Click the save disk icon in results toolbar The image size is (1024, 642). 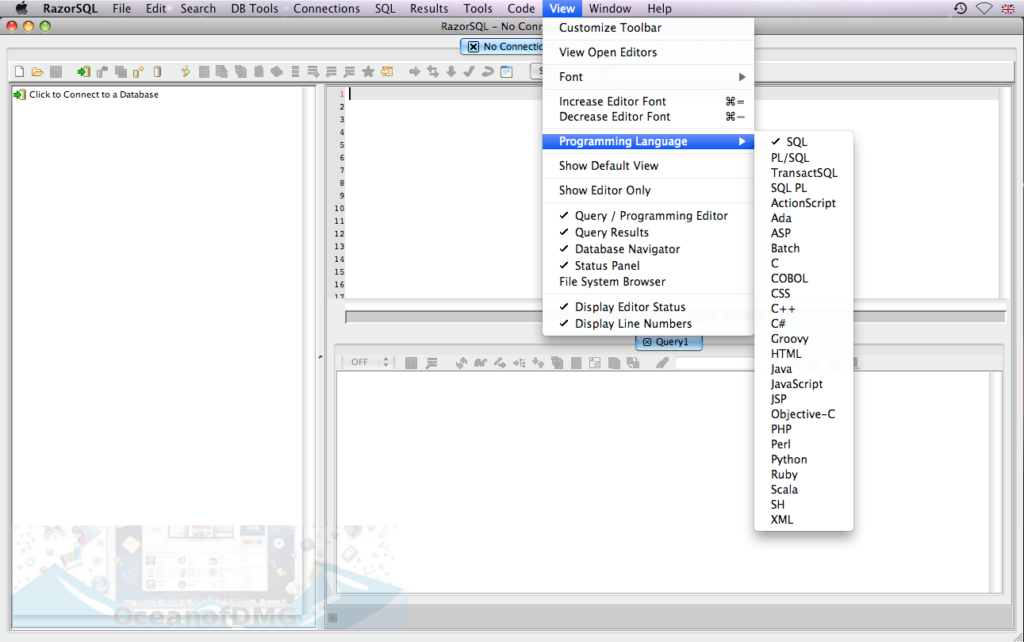click(x=411, y=362)
